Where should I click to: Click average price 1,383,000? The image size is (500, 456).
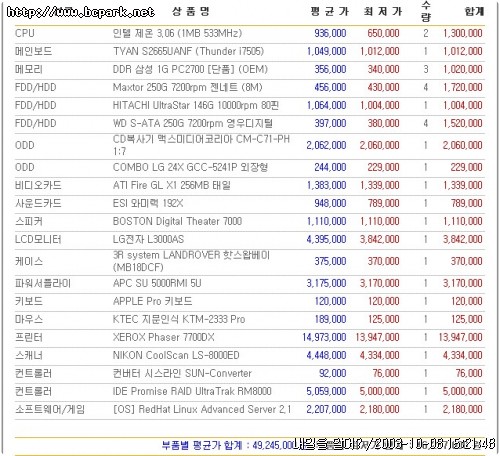(x=326, y=185)
